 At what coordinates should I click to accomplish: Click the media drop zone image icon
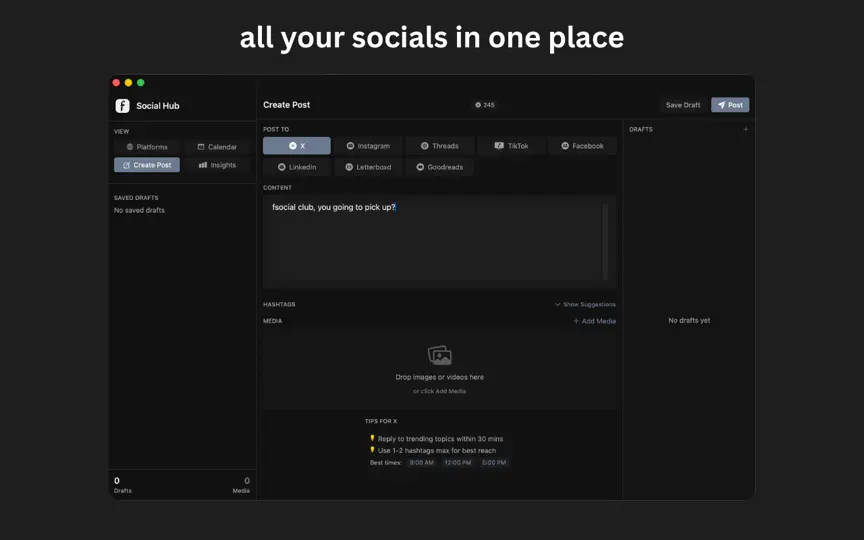[440, 355]
